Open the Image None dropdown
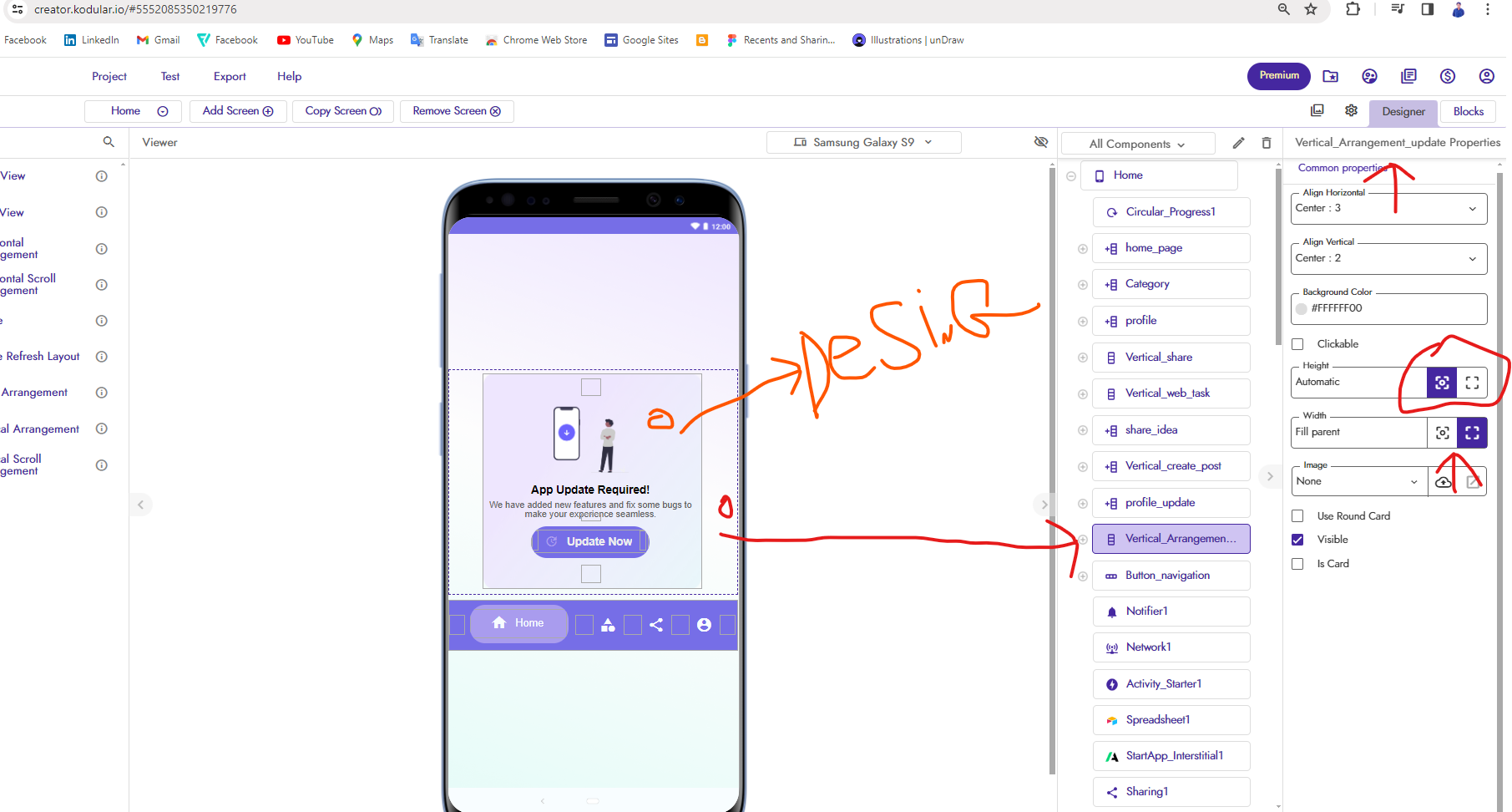 point(1358,481)
